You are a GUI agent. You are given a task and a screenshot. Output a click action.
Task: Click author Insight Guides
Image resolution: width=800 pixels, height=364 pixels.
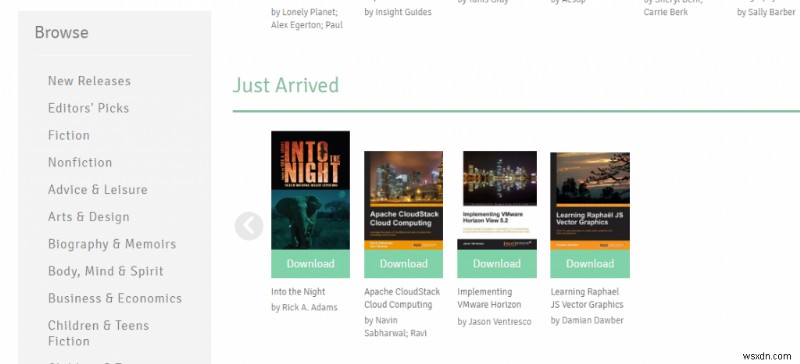(398, 12)
